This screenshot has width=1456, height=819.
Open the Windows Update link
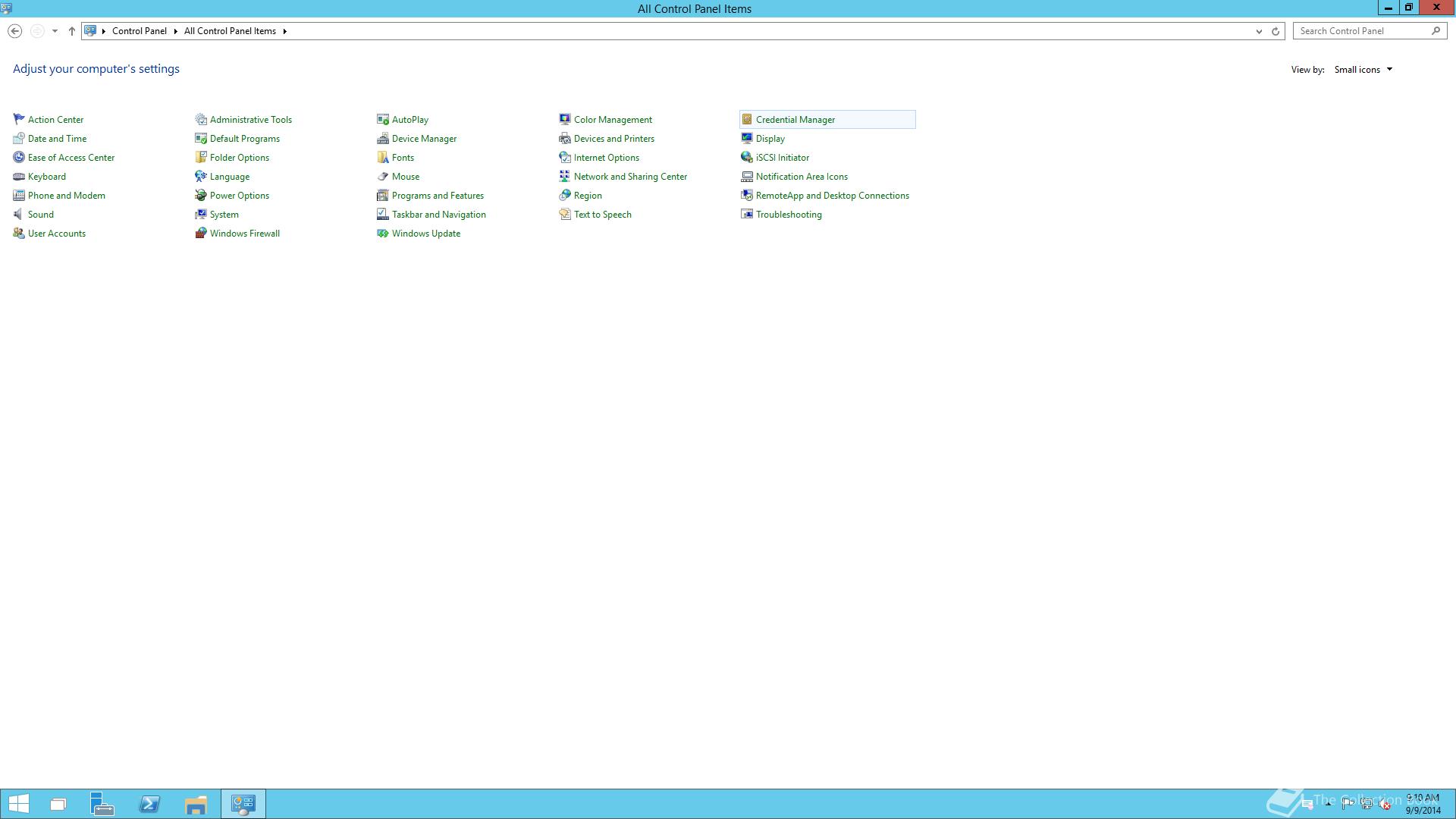(x=425, y=234)
